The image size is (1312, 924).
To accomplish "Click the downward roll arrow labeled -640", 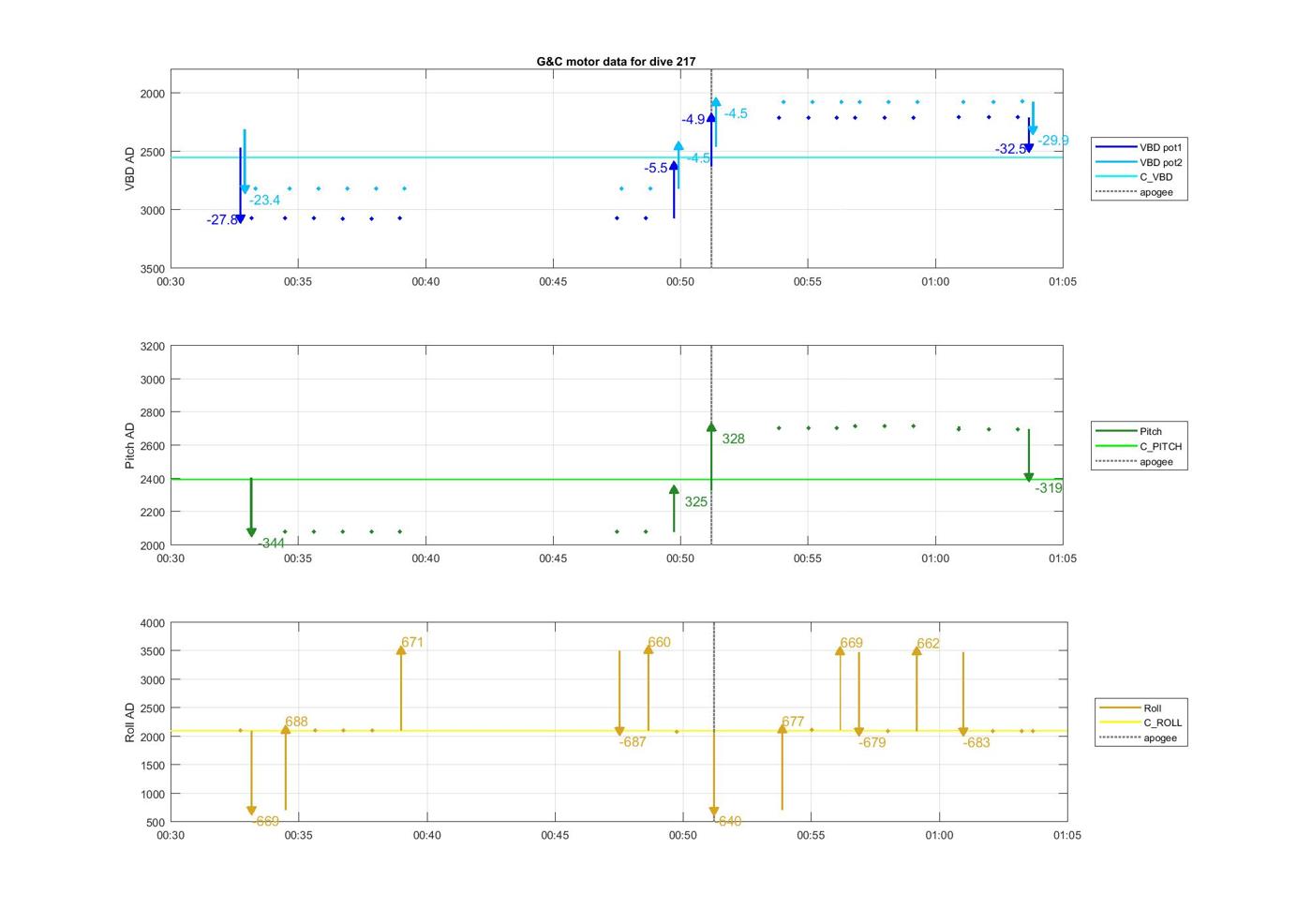I will pyautogui.click(x=714, y=773).
